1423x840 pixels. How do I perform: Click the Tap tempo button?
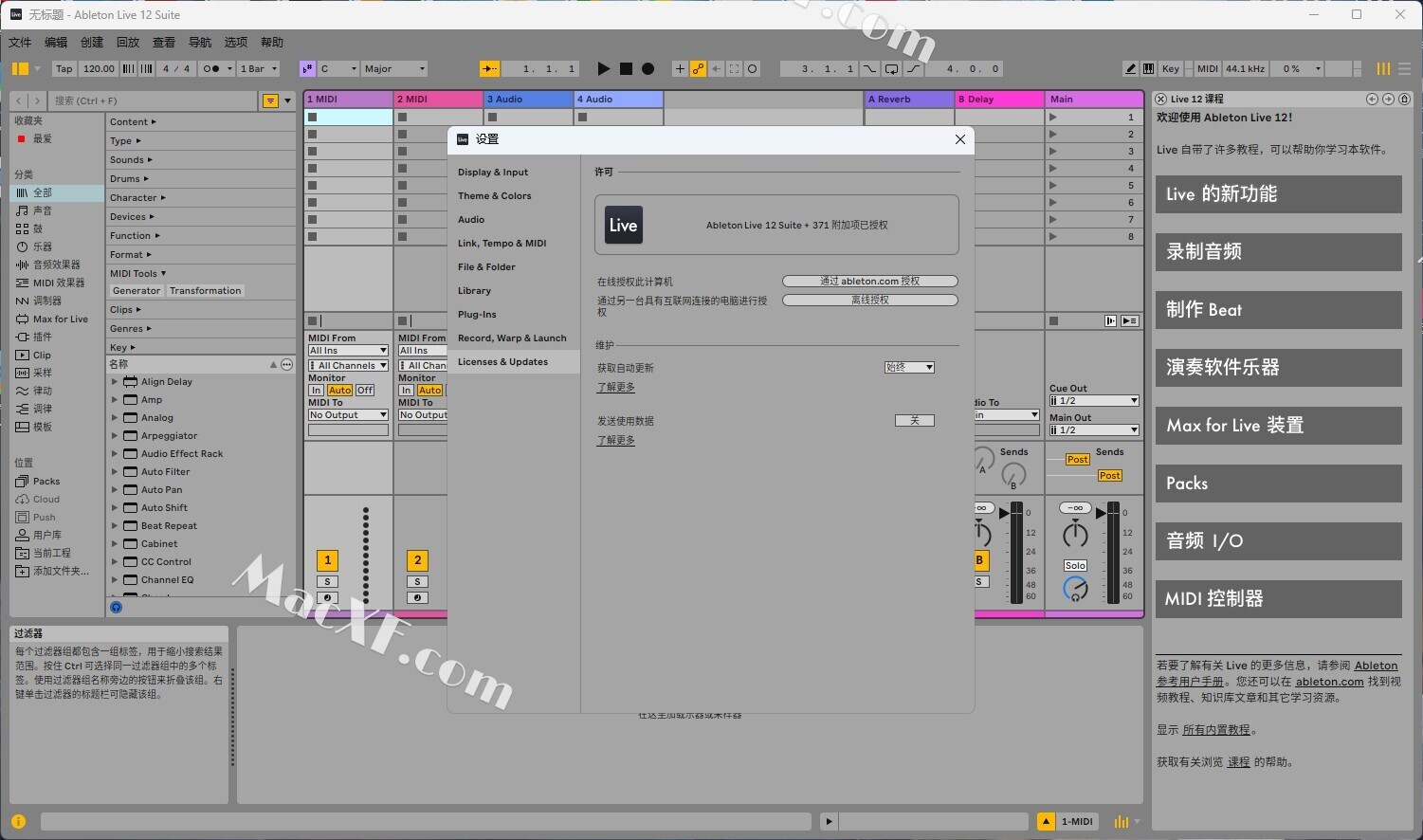64,68
